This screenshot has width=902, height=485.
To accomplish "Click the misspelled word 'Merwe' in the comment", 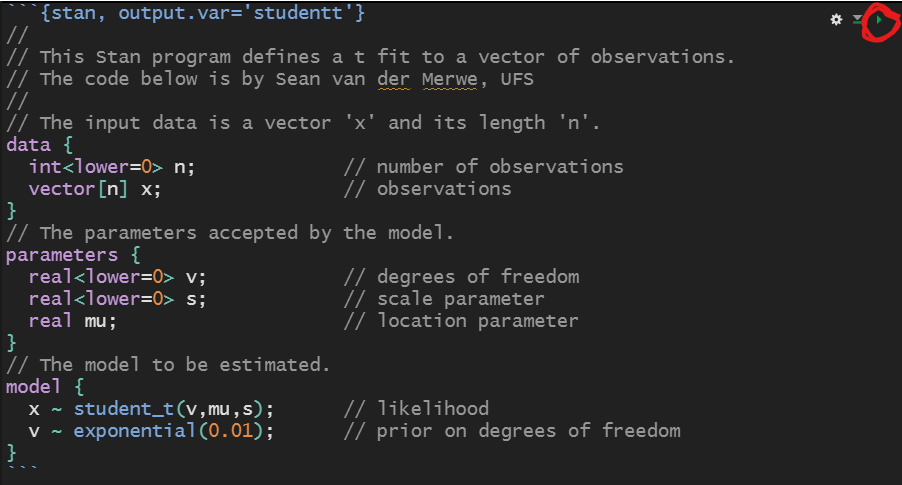I will (450, 79).
